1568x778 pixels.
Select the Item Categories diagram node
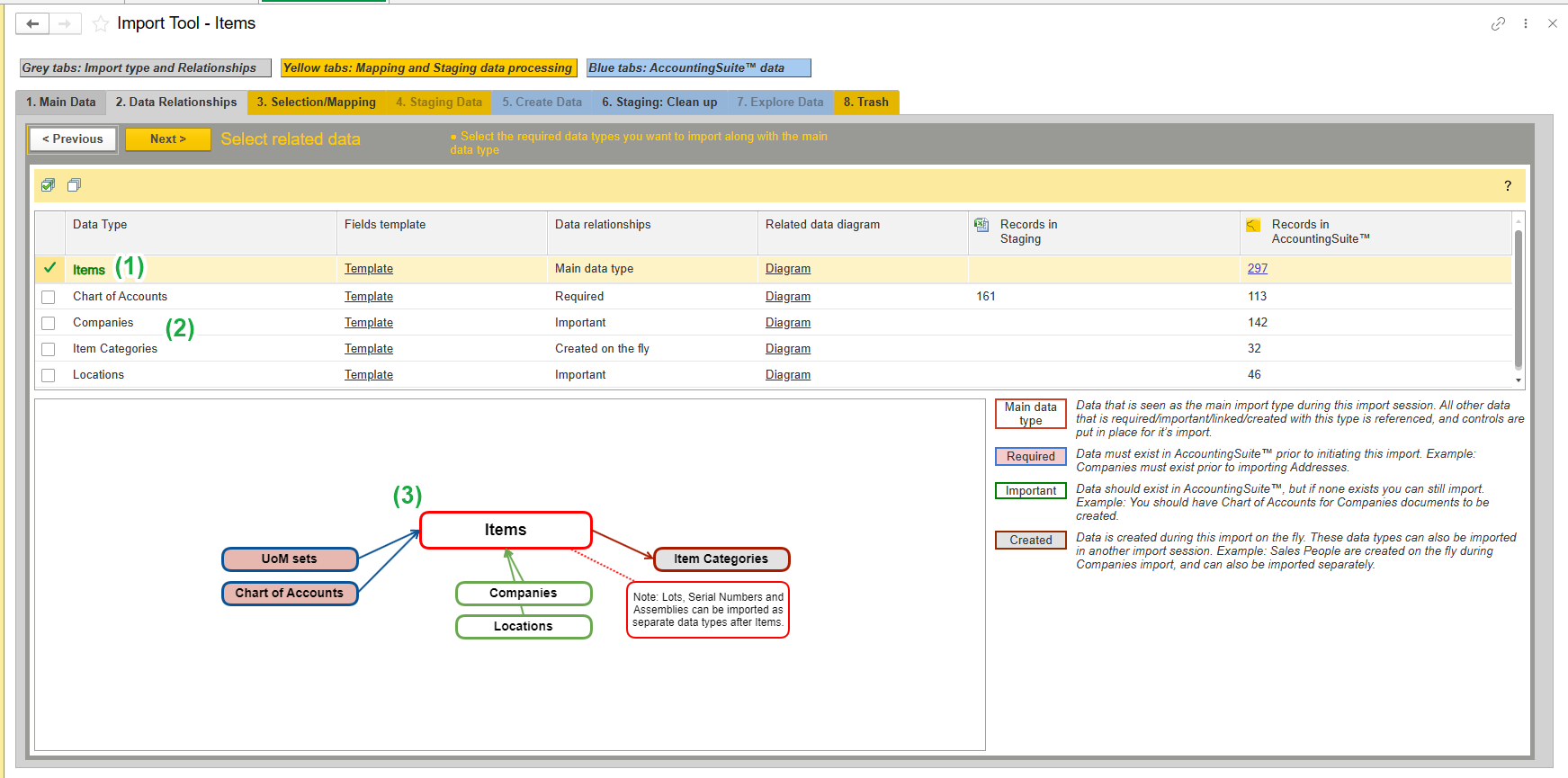tap(721, 559)
